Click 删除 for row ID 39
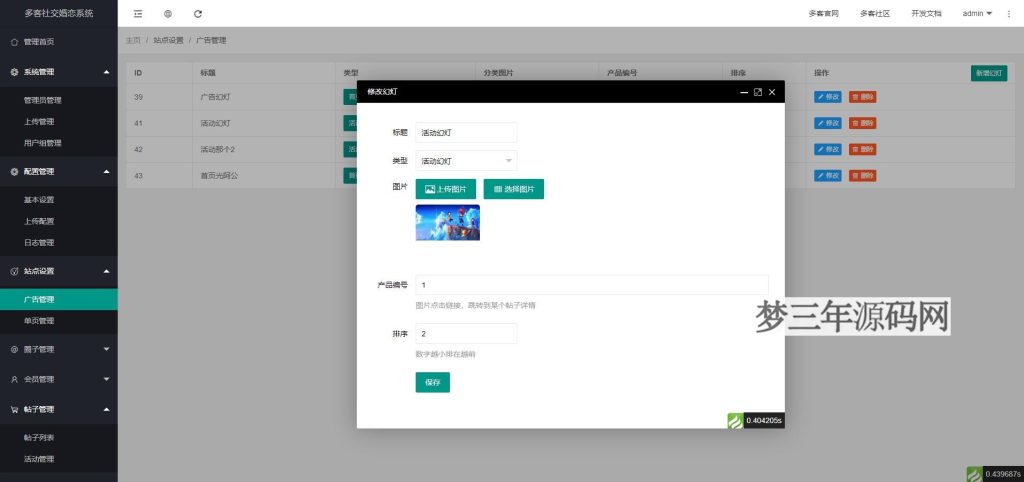 pyautogui.click(x=863, y=97)
